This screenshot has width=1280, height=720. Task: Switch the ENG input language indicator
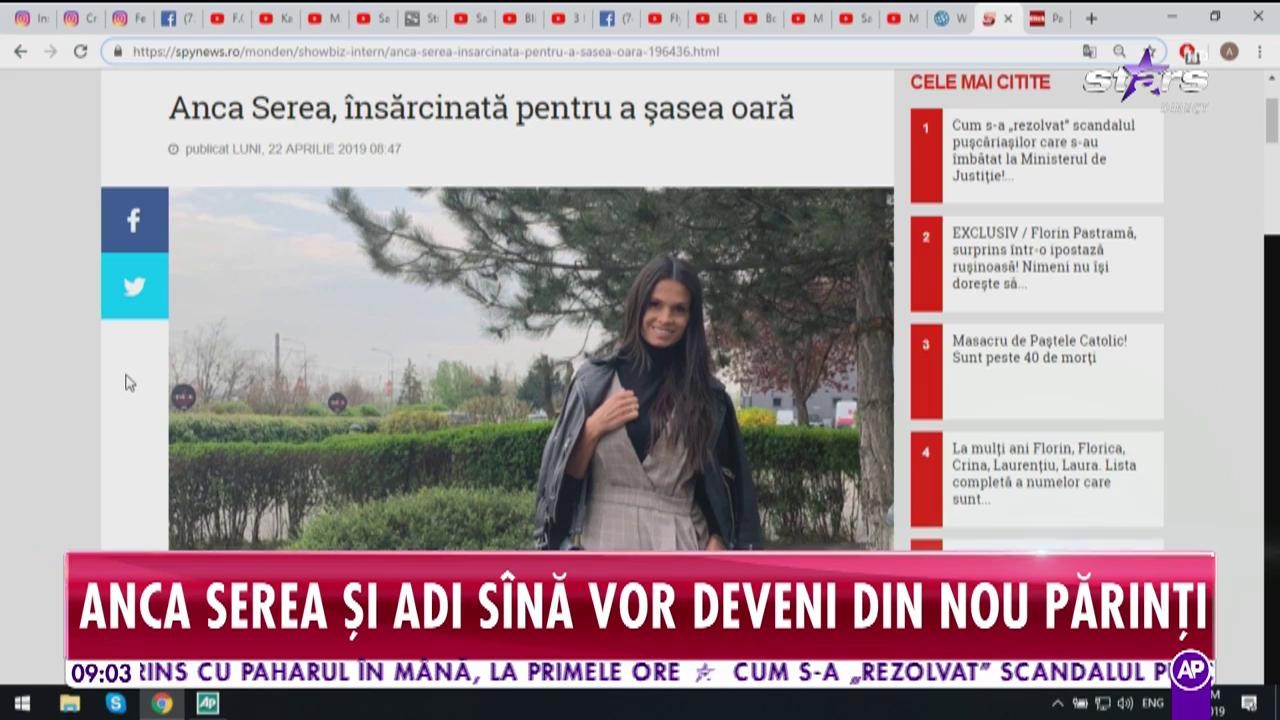1154,703
